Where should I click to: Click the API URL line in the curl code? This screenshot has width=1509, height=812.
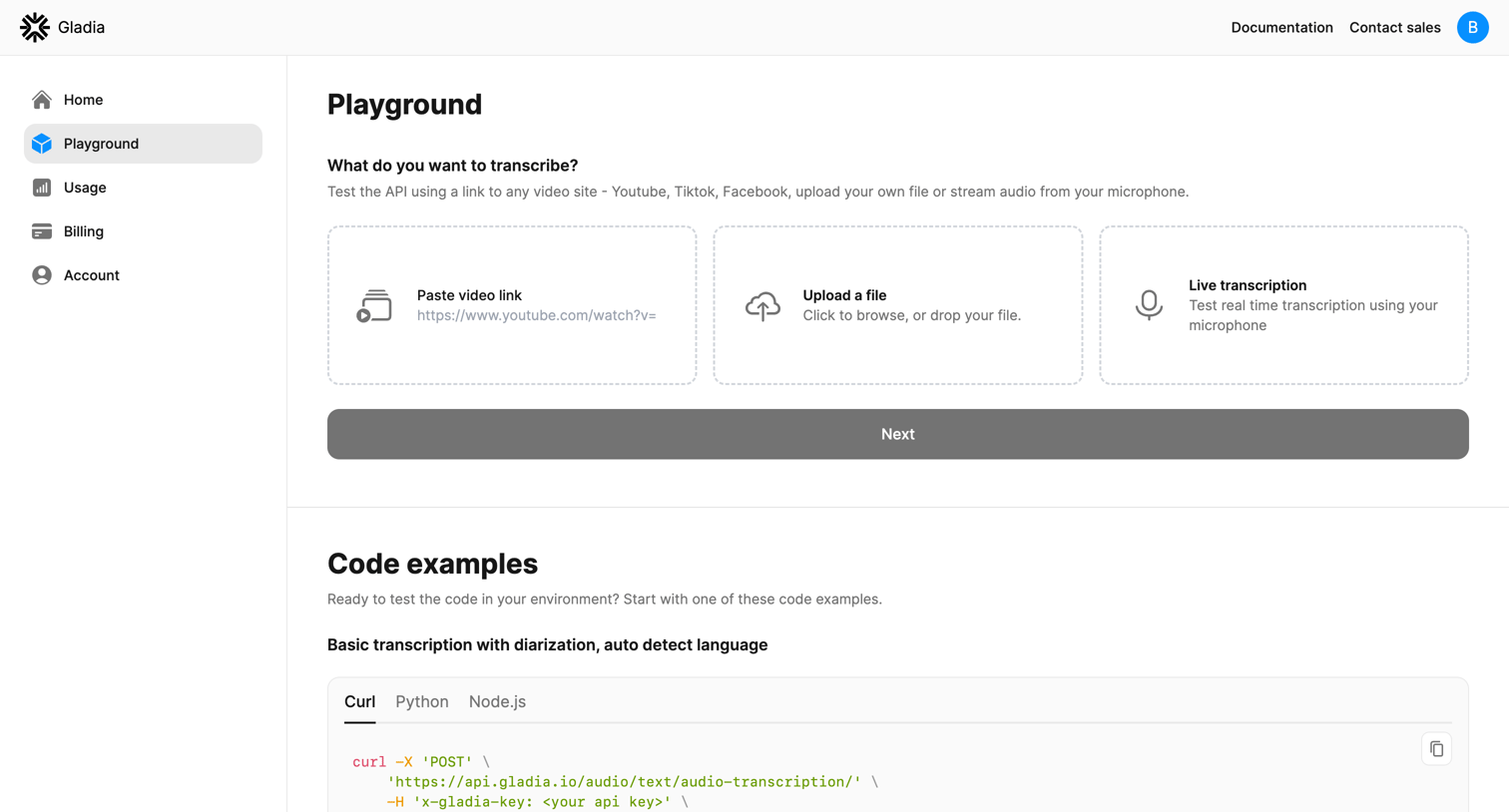tap(633, 782)
